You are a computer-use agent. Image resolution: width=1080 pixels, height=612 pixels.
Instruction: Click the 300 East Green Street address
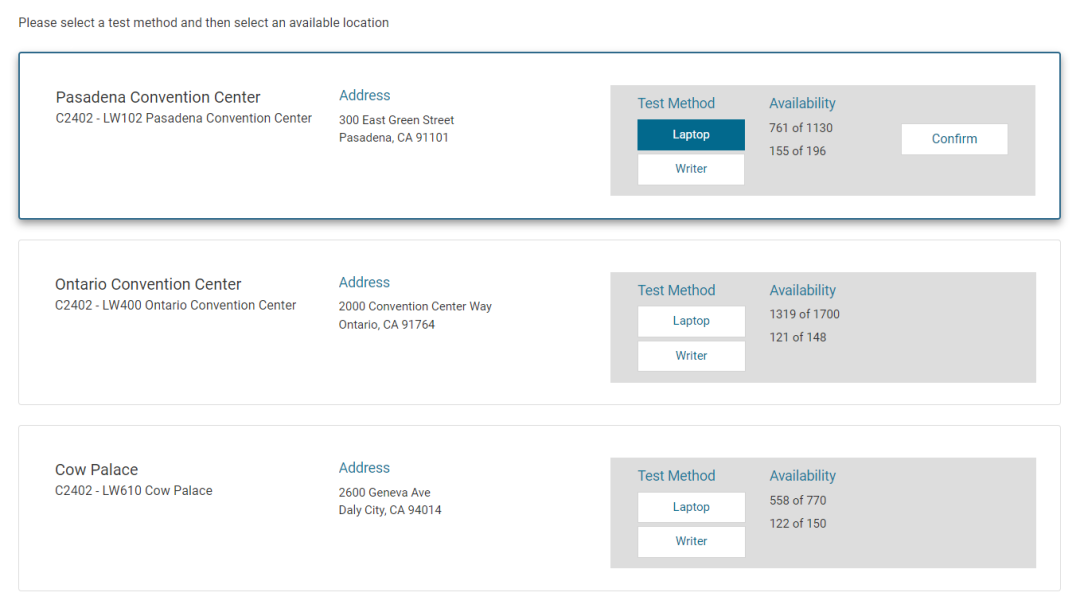396,120
